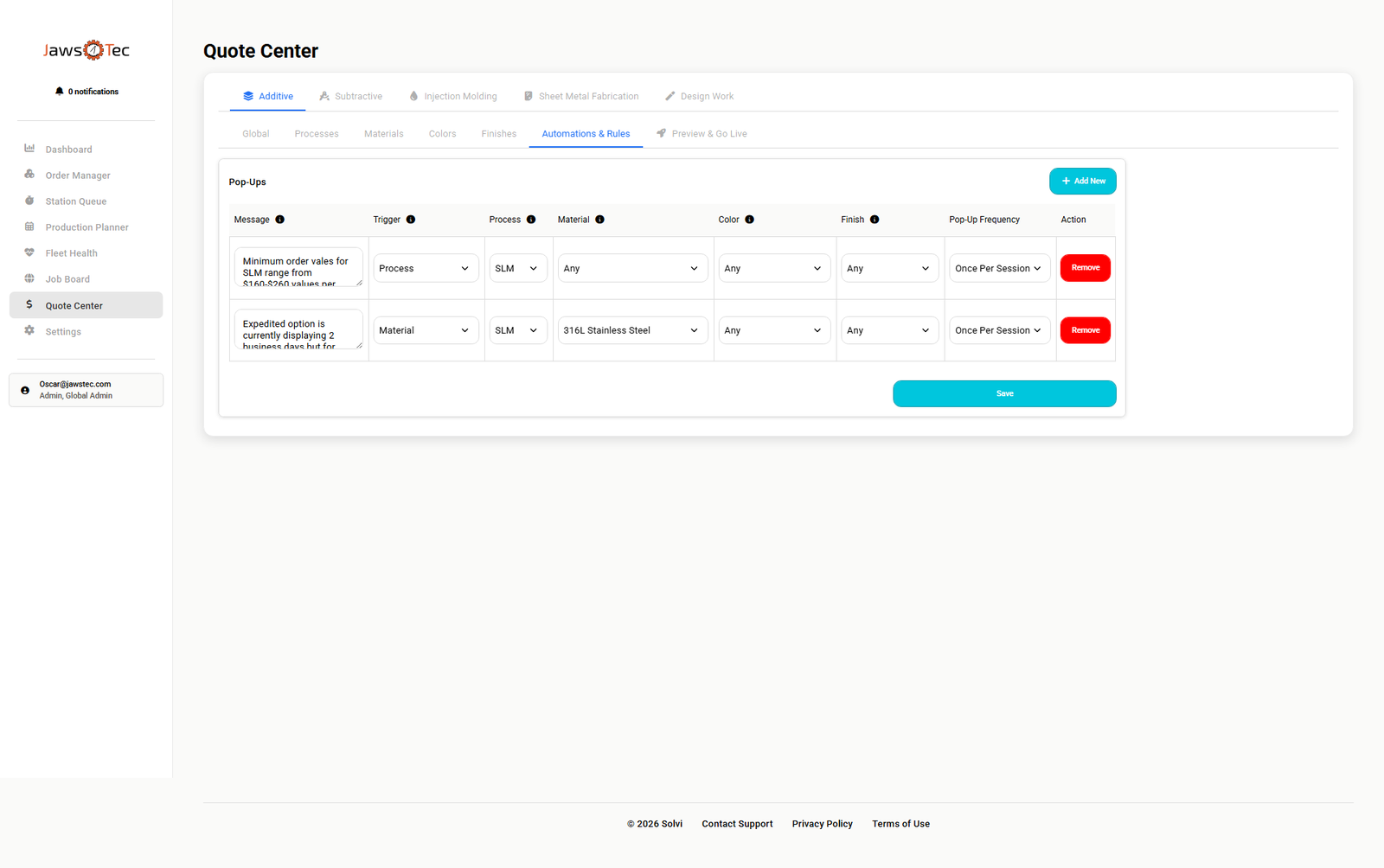Click the Fleet Health heartbeat icon
The image size is (1384, 868).
29,252
